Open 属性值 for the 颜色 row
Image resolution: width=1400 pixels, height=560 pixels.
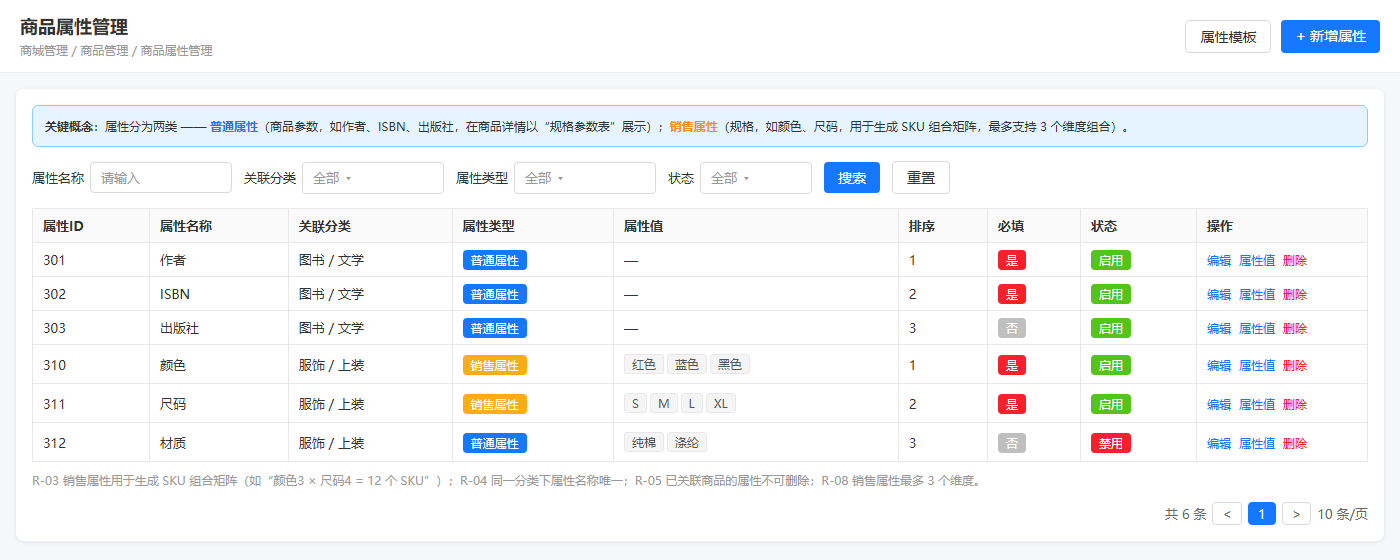(1257, 365)
